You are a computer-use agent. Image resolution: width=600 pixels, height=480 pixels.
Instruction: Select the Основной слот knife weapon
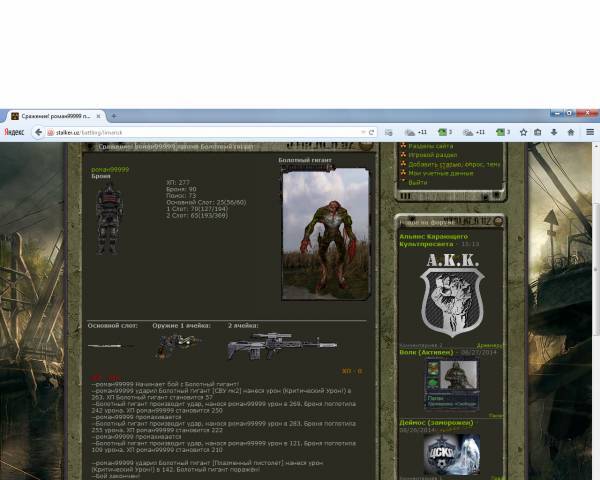click(x=111, y=346)
